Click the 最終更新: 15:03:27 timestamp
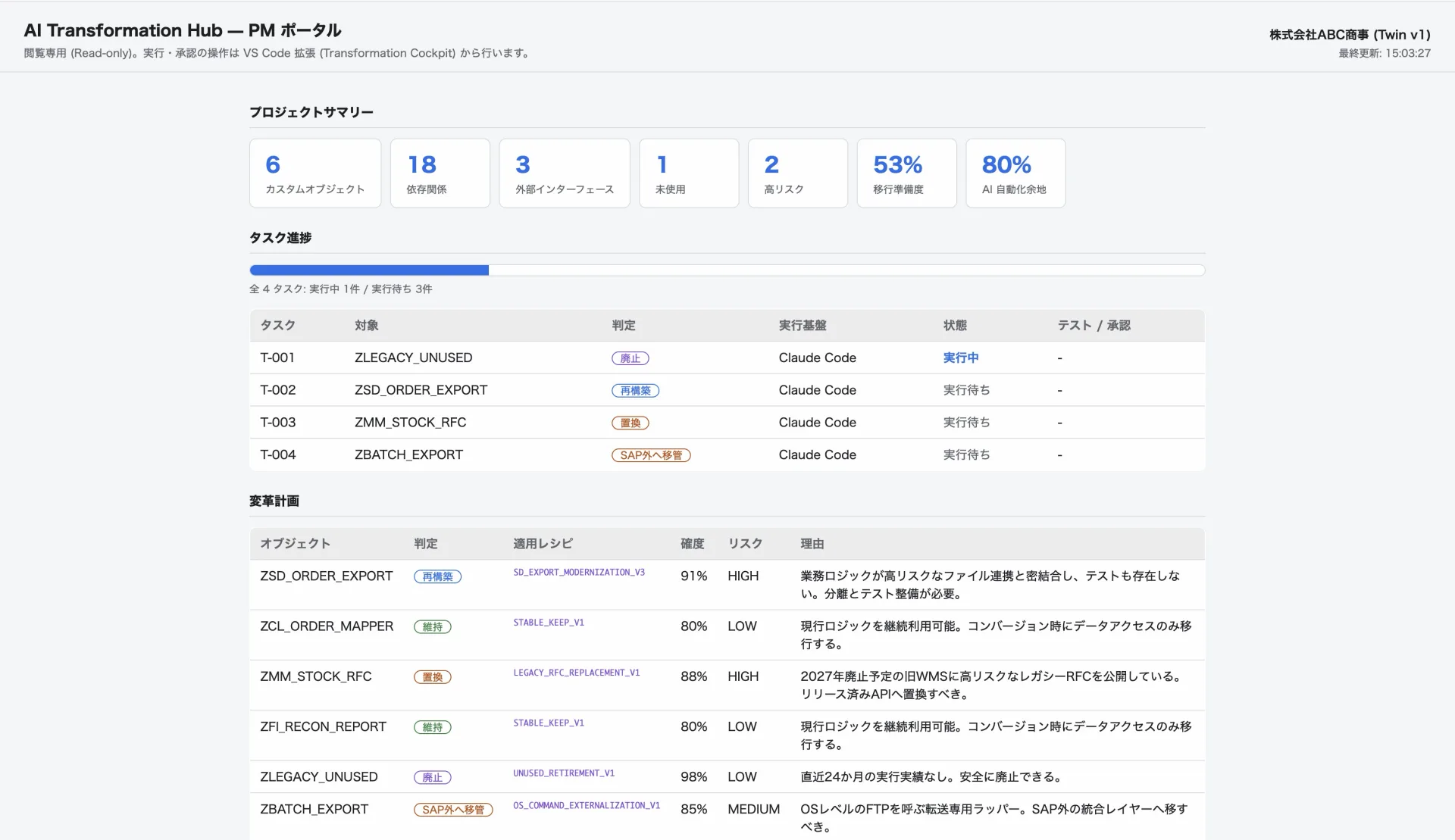This screenshot has height=840, width=1455. tap(1385, 54)
